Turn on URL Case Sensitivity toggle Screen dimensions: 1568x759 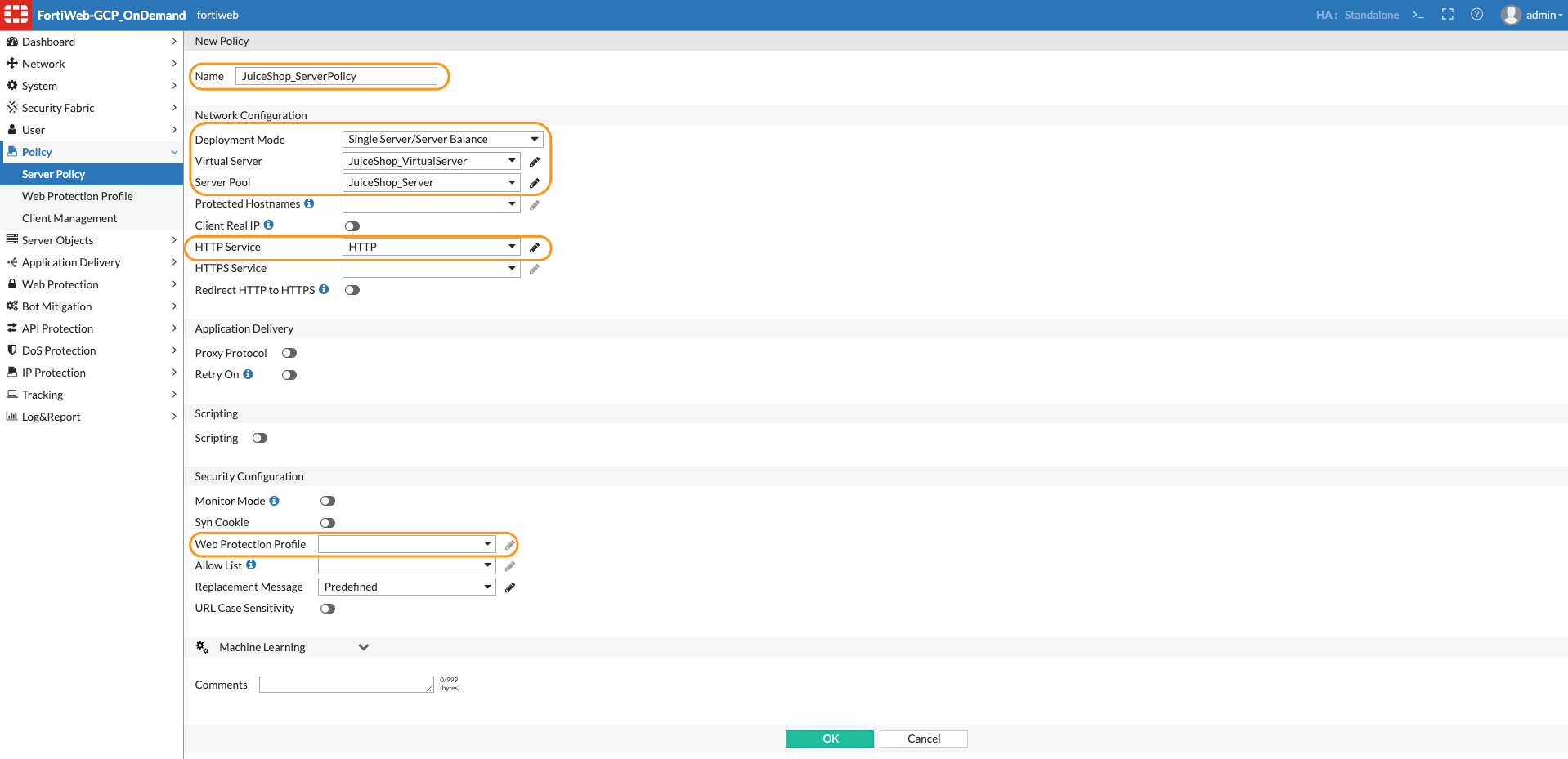(328, 609)
